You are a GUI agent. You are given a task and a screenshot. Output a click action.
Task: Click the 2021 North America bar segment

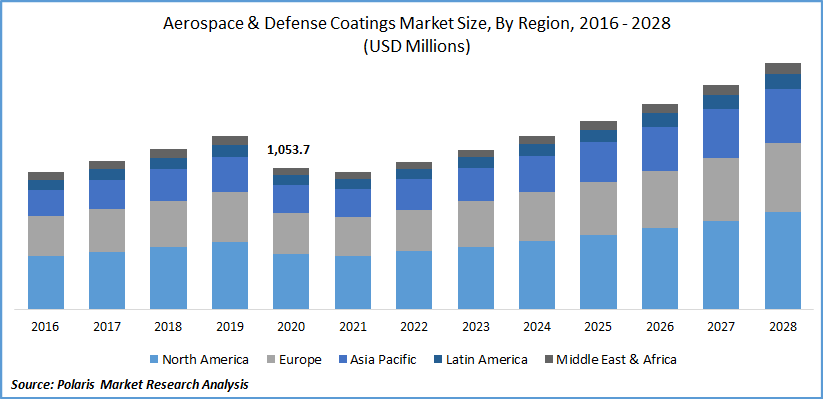pyautogui.click(x=352, y=282)
